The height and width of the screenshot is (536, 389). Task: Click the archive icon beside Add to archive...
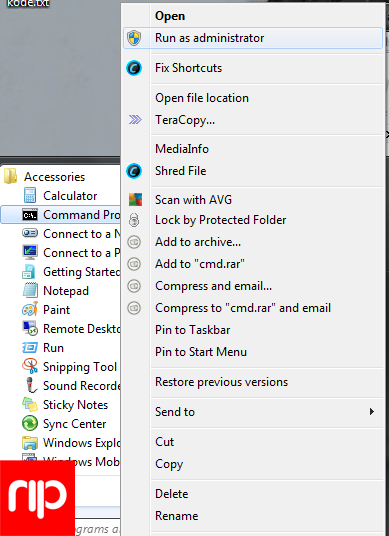134,242
